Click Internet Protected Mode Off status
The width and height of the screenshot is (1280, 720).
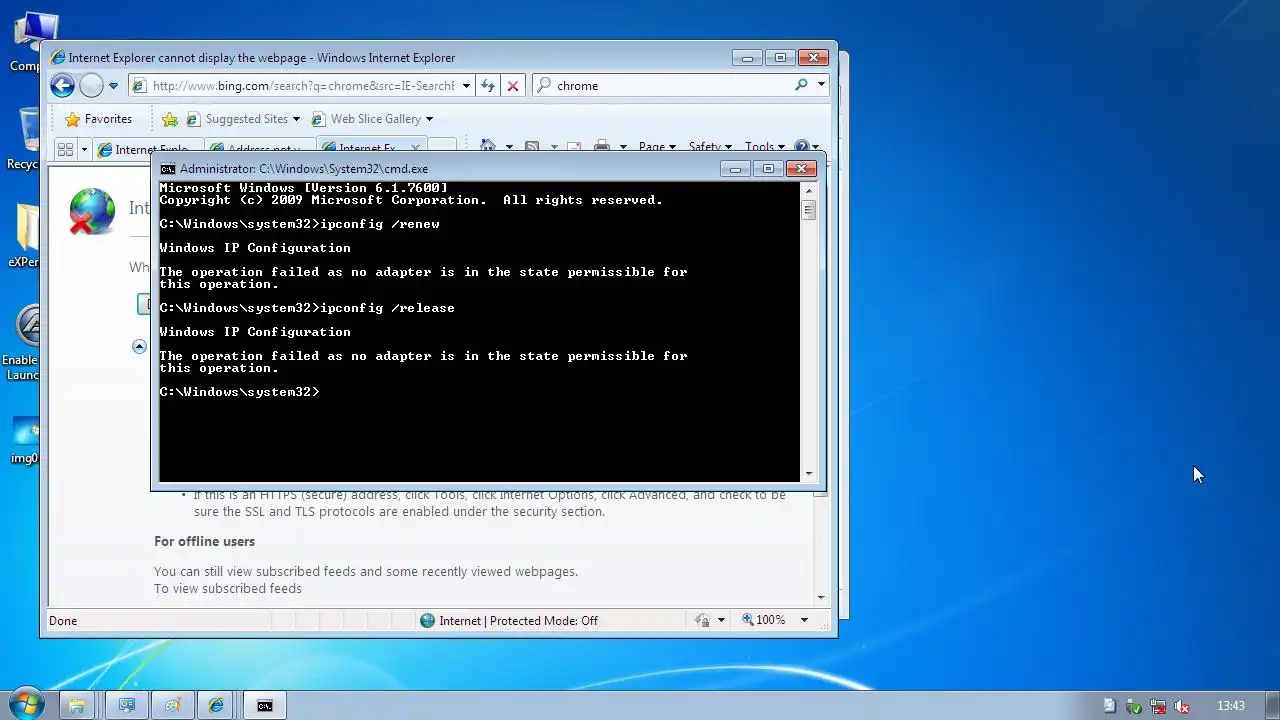coord(508,621)
